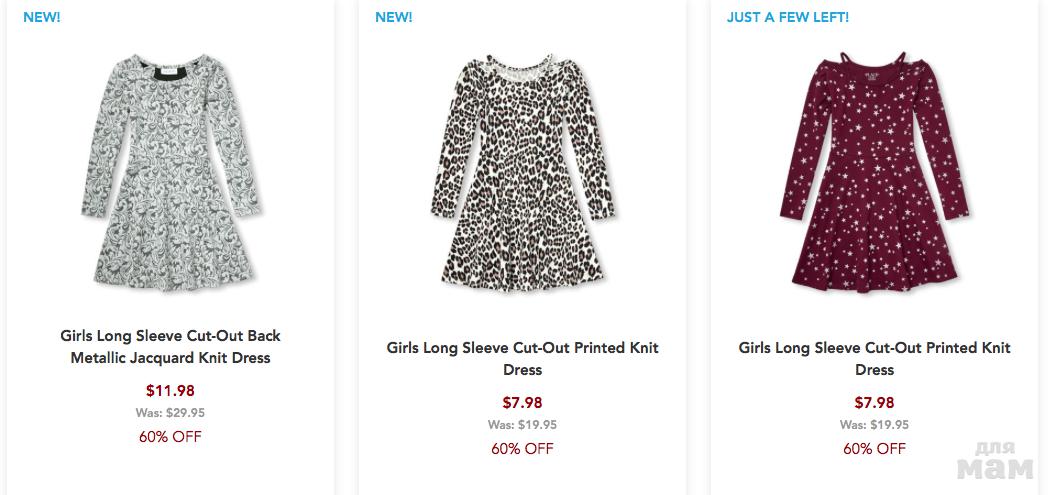
Task: Click the burgundy Cut-Out Printed Knit Dress title
Action: pos(874,359)
